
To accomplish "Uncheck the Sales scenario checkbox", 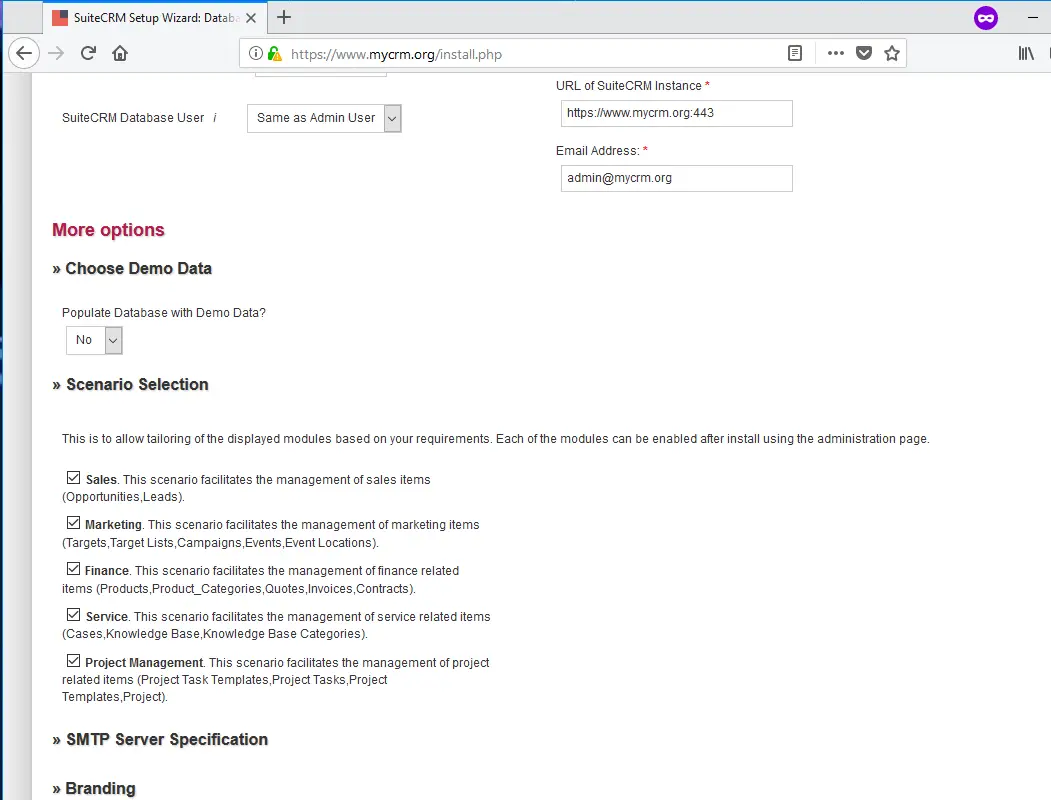I will click(74, 478).
